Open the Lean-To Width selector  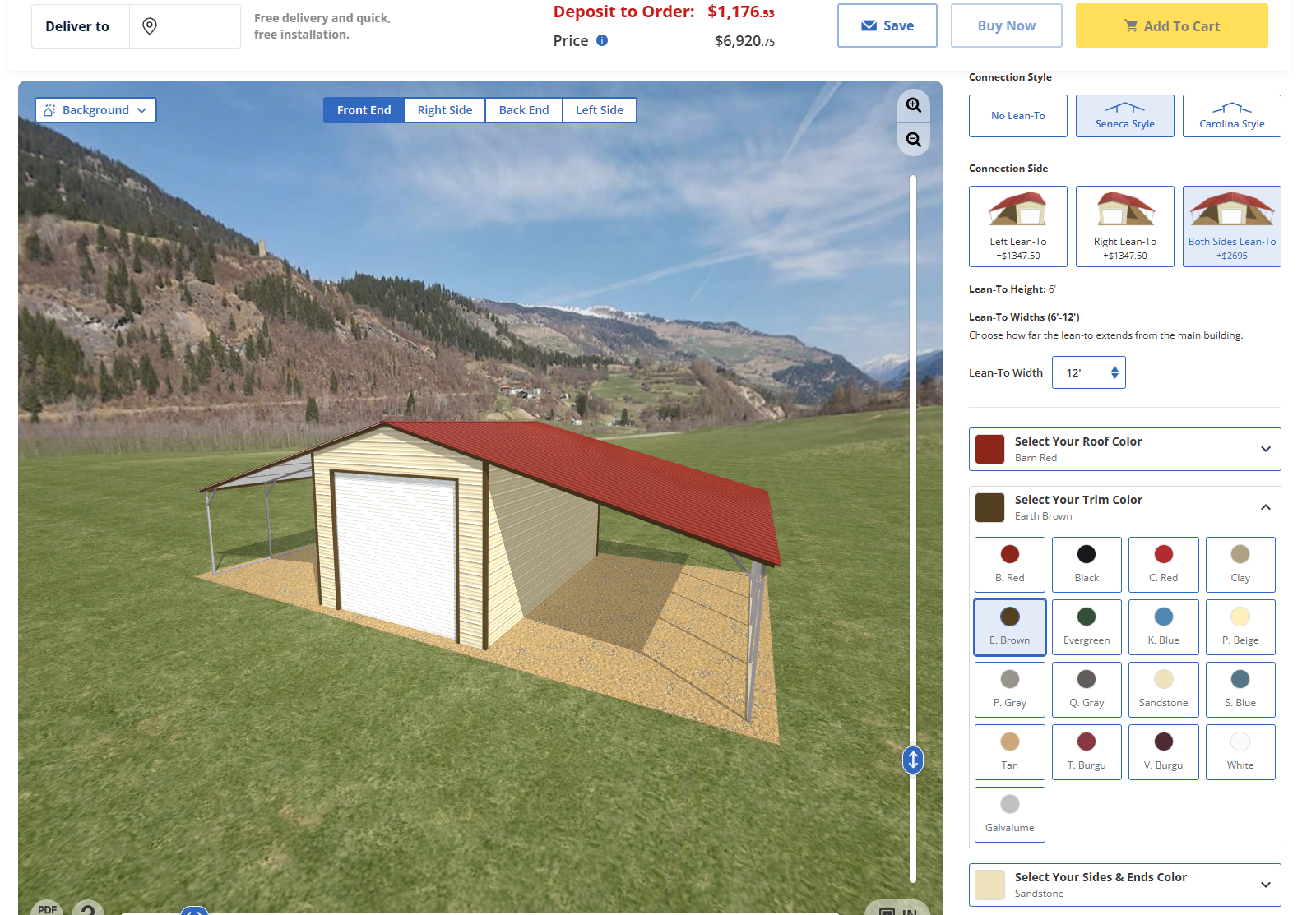click(x=1089, y=372)
